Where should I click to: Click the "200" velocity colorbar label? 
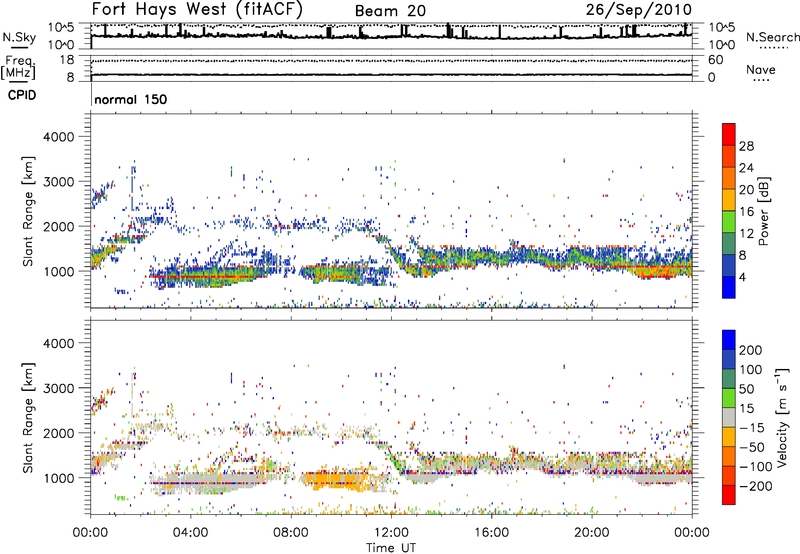(751, 350)
